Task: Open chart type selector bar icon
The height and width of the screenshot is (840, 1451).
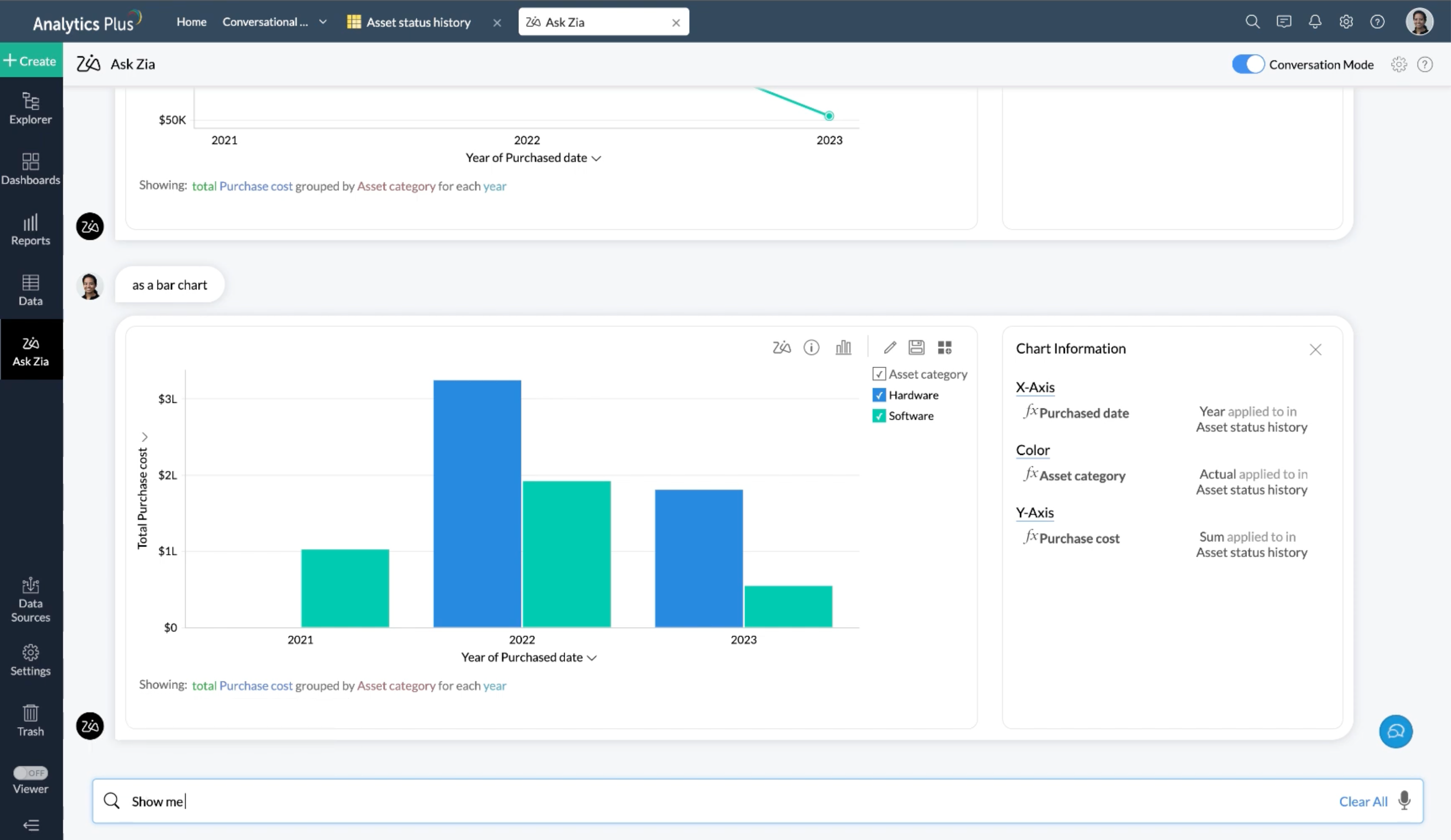Action: click(843, 348)
